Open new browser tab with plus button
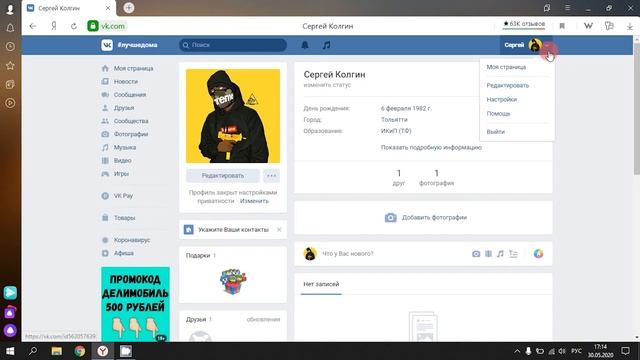The image size is (640, 360). (x=129, y=8)
